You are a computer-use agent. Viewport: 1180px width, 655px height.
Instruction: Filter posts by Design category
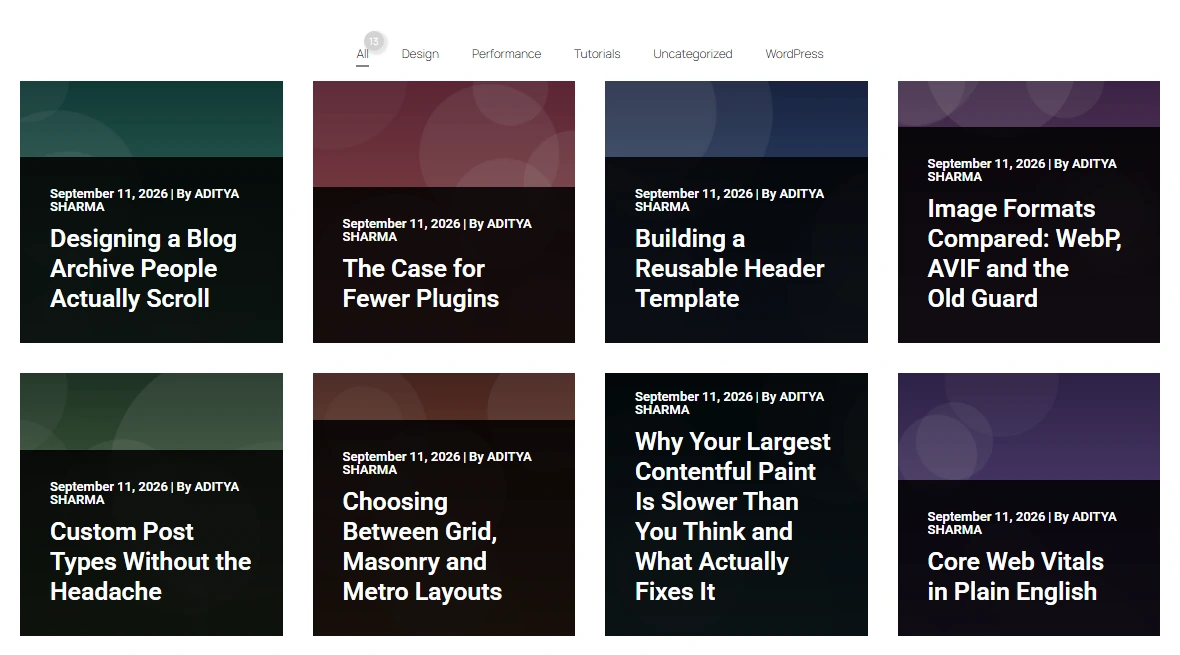click(x=420, y=54)
